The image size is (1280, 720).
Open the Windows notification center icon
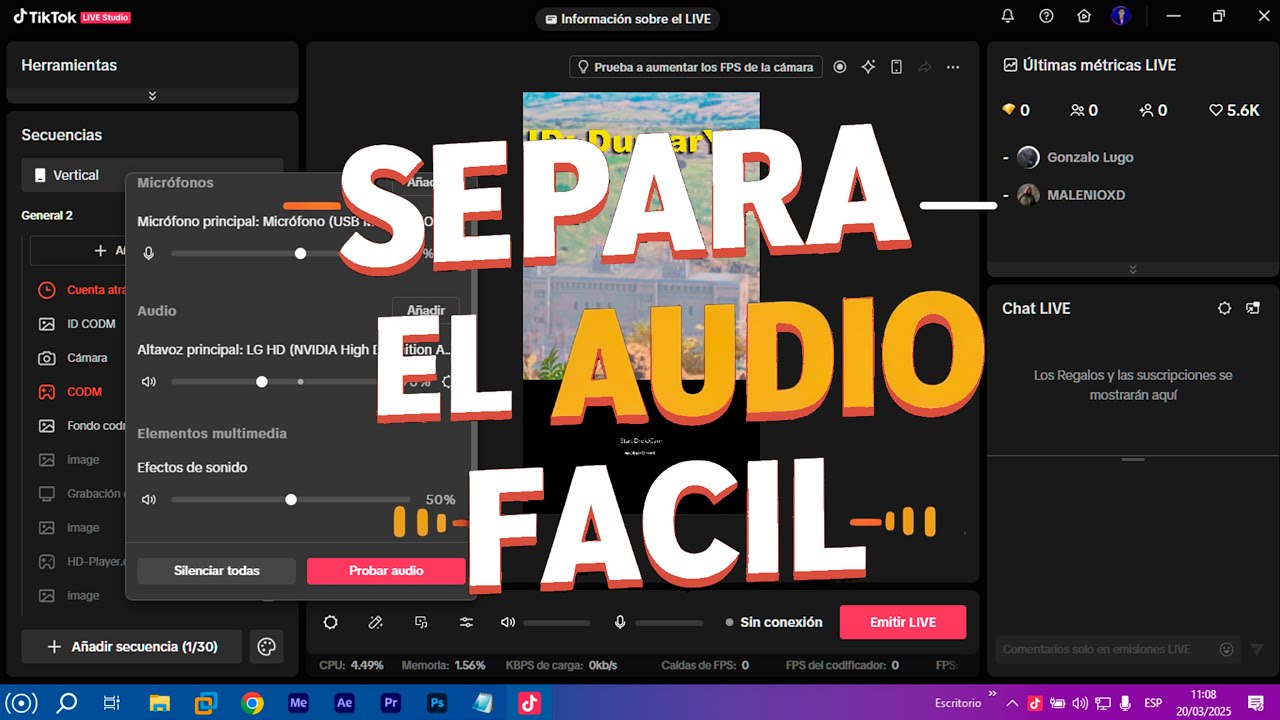click(x=1256, y=703)
